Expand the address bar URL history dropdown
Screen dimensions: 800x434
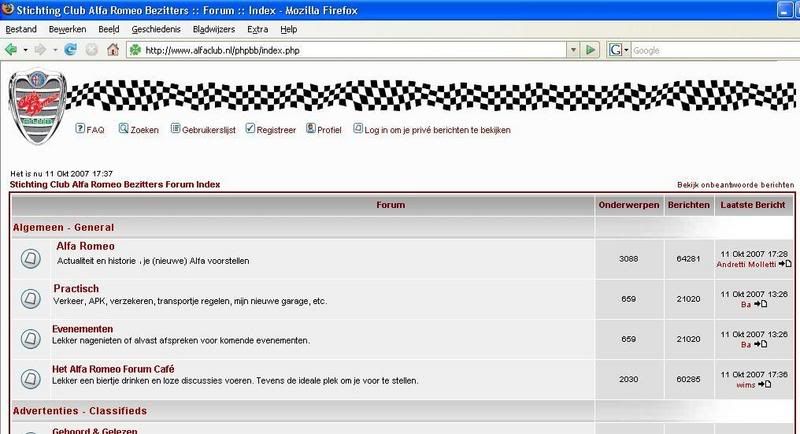tap(573, 50)
